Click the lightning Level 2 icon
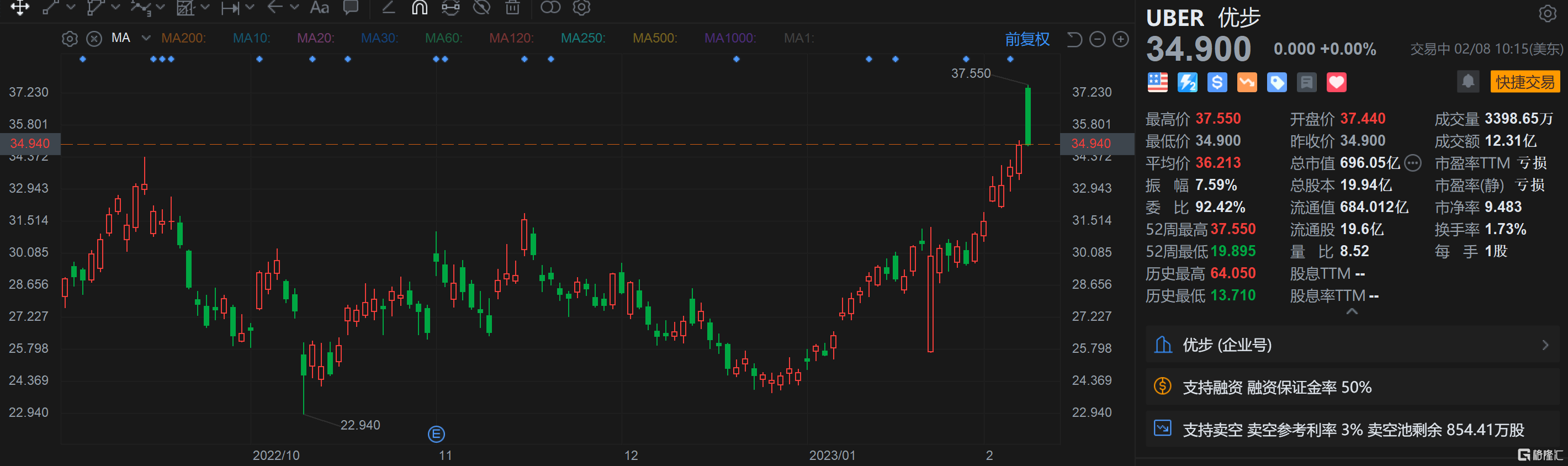This screenshot has height=466, width=1568. click(x=1187, y=82)
